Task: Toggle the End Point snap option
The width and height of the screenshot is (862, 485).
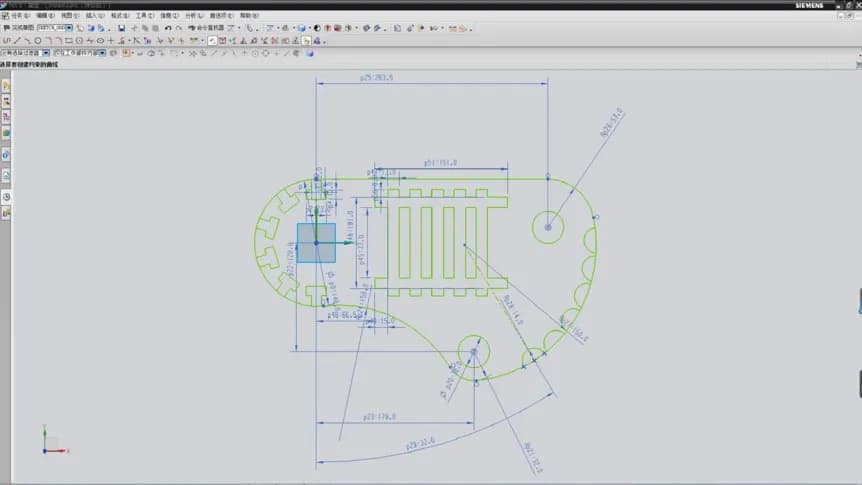Action: click(x=214, y=53)
